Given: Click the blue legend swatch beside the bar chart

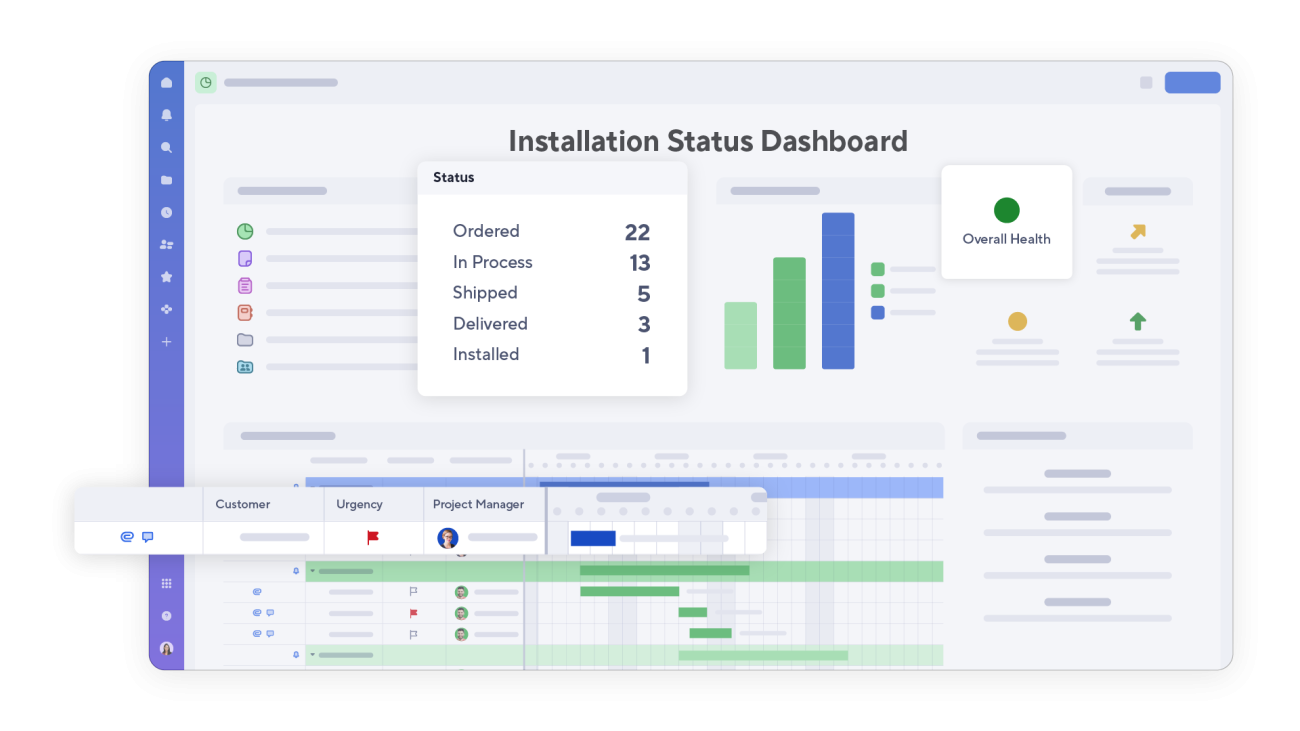Looking at the screenshot, I should pyautogui.click(x=878, y=312).
